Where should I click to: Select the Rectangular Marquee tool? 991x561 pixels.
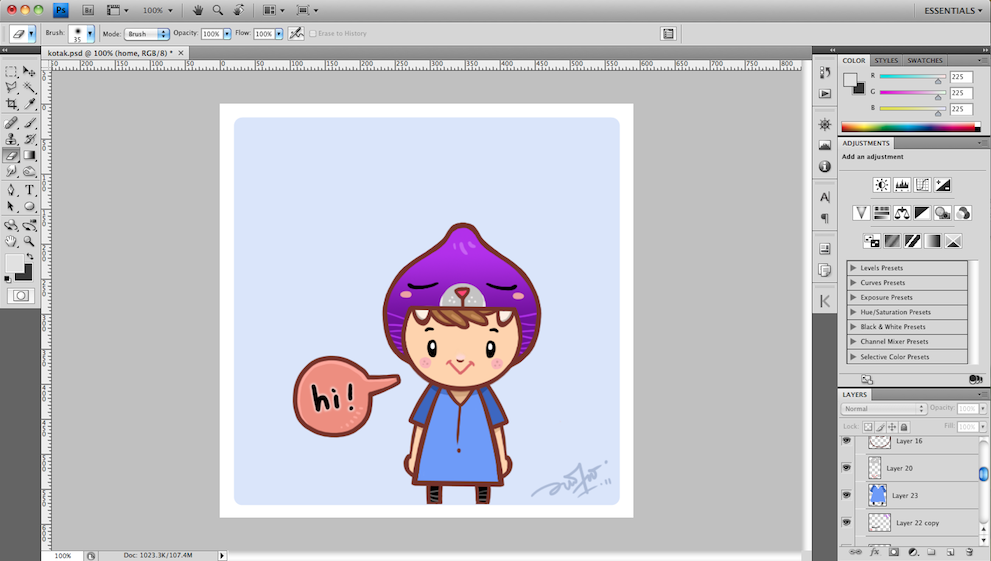(x=11, y=71)
